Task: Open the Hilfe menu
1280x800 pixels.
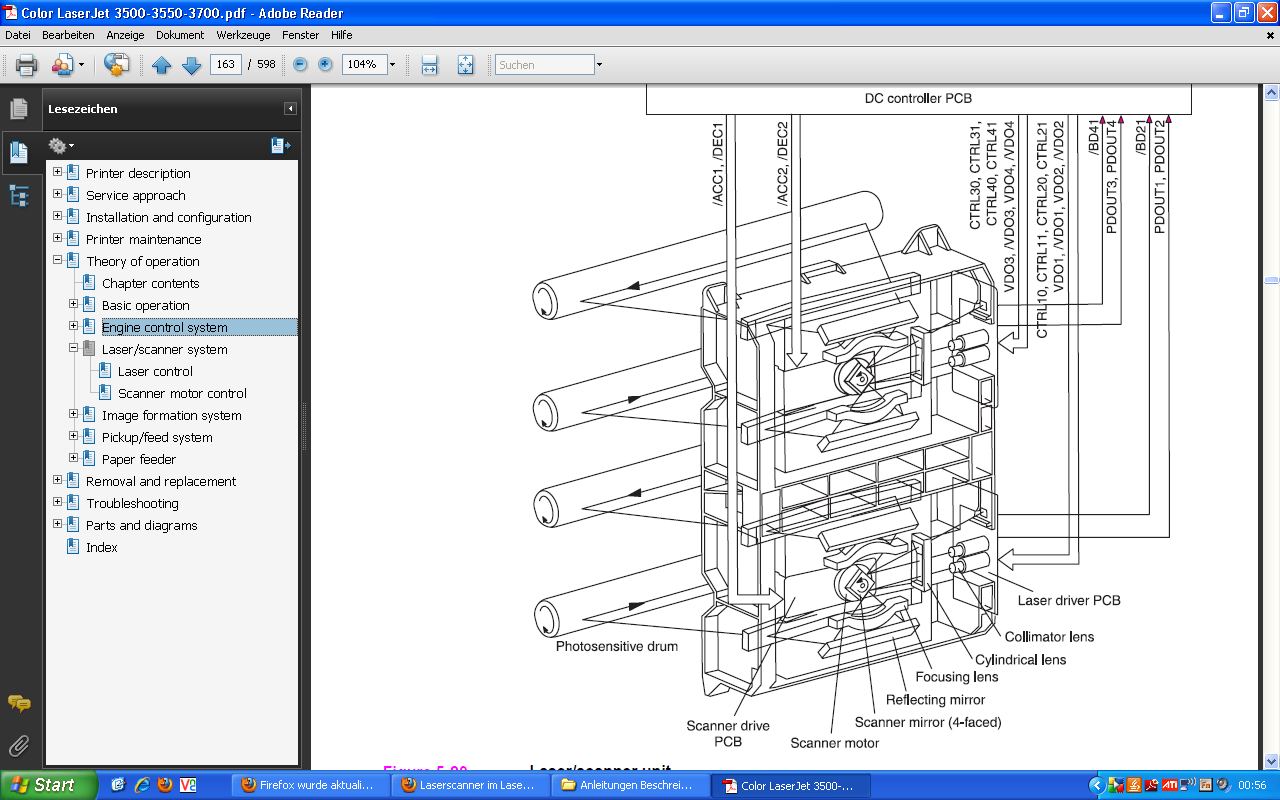Action: tap(342, 35)
